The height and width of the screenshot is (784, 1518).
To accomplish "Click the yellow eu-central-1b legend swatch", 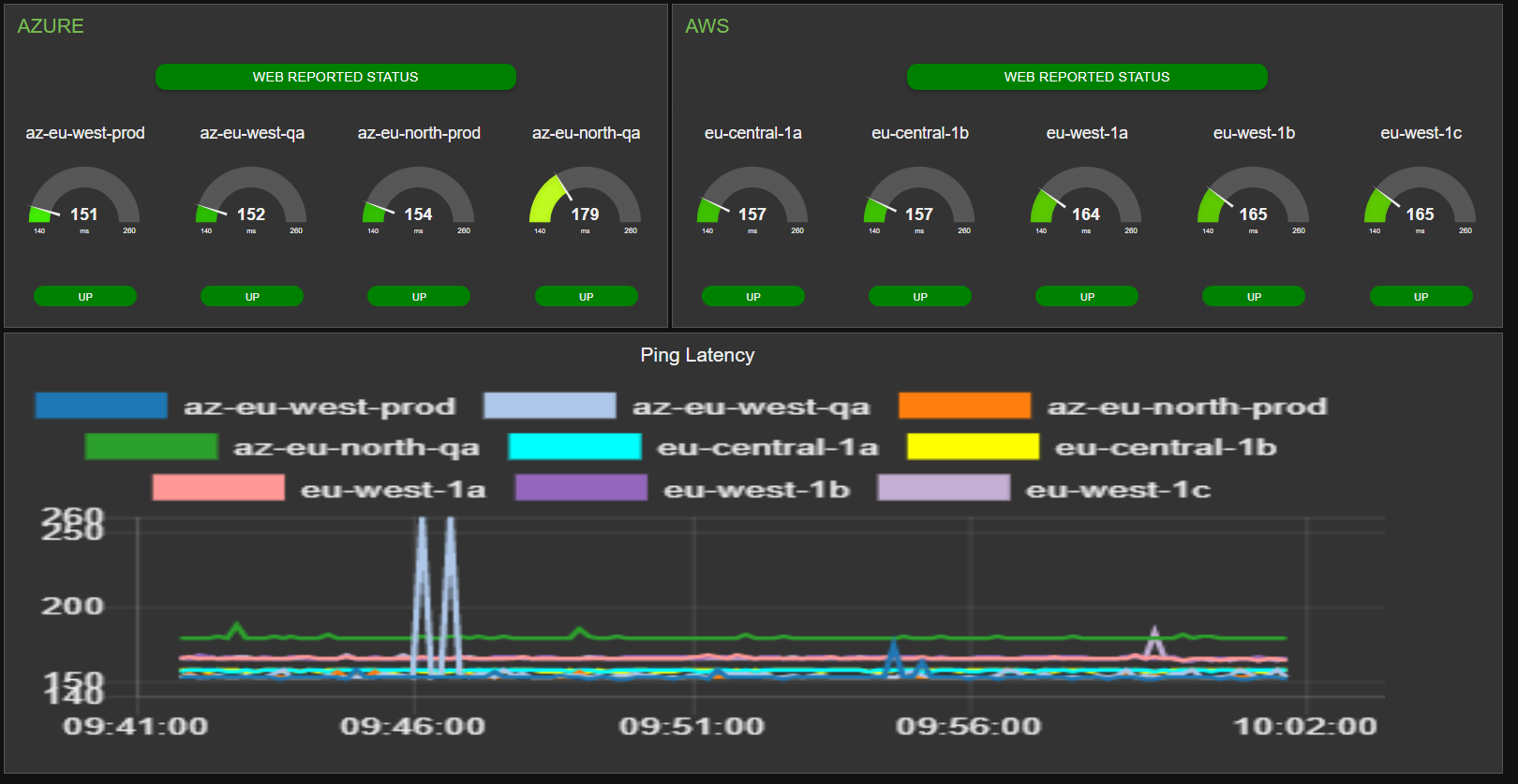I will pos(973,447).
